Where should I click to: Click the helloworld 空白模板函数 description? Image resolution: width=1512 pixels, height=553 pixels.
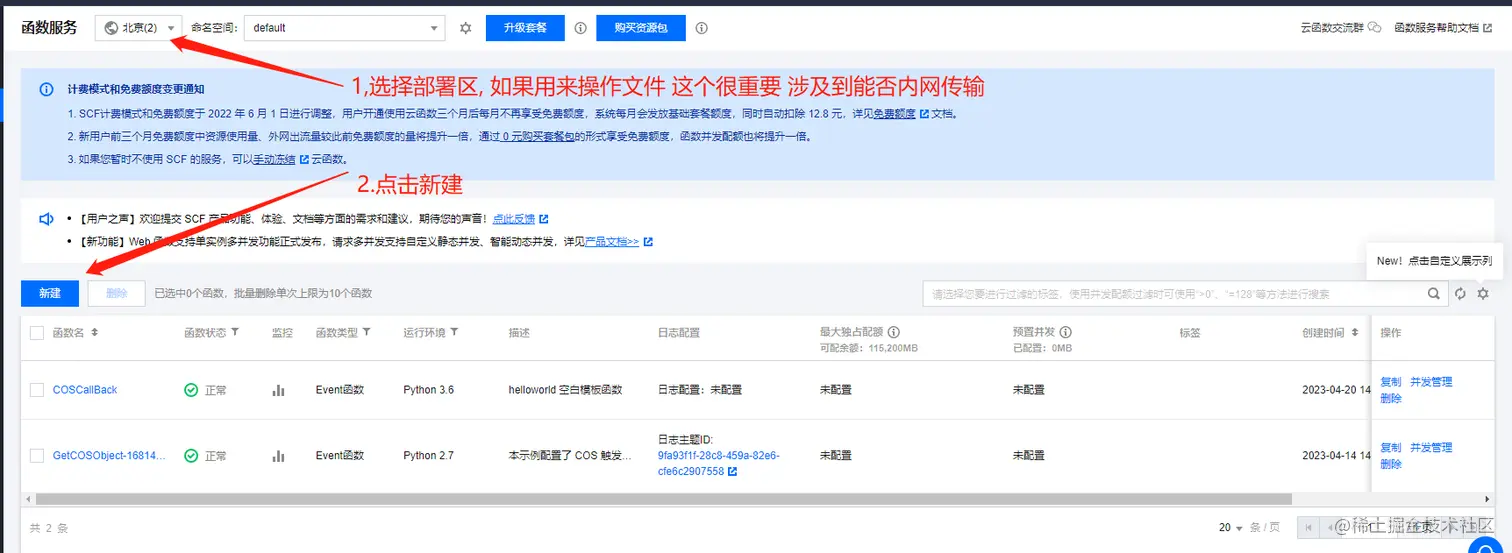pos(565,390)
